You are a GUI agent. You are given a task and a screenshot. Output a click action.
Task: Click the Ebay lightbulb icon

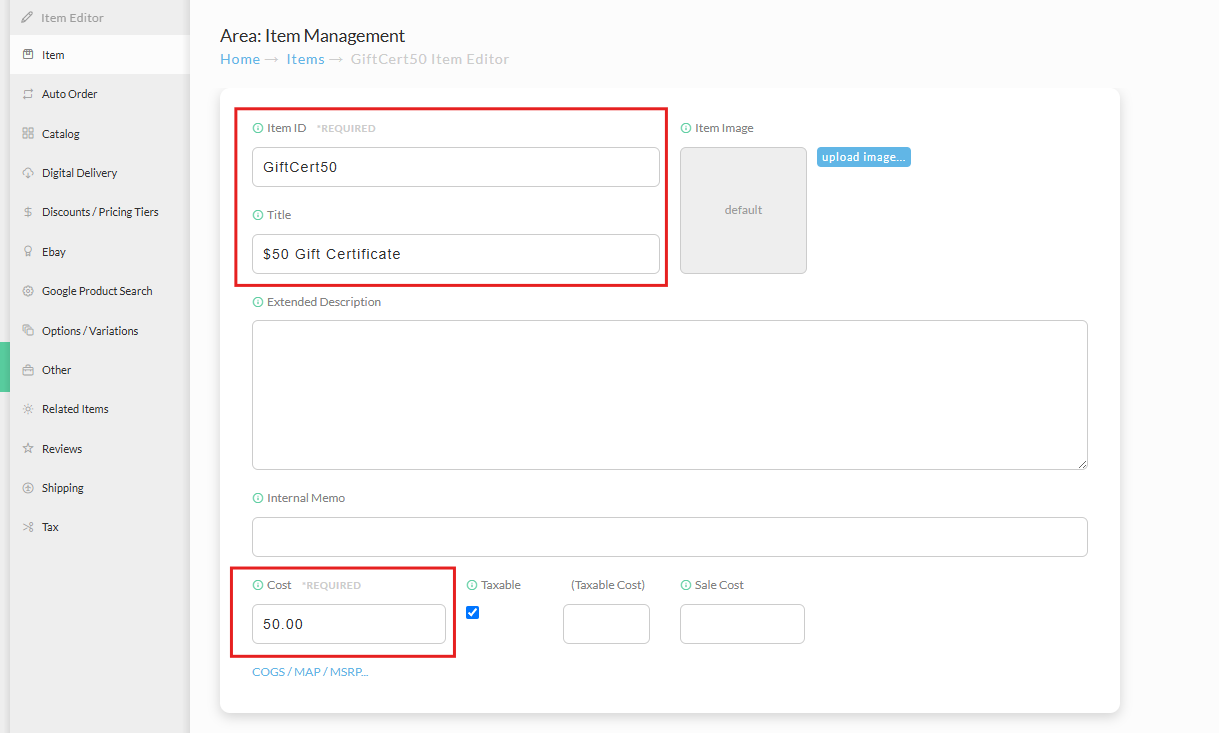[28, 252]
